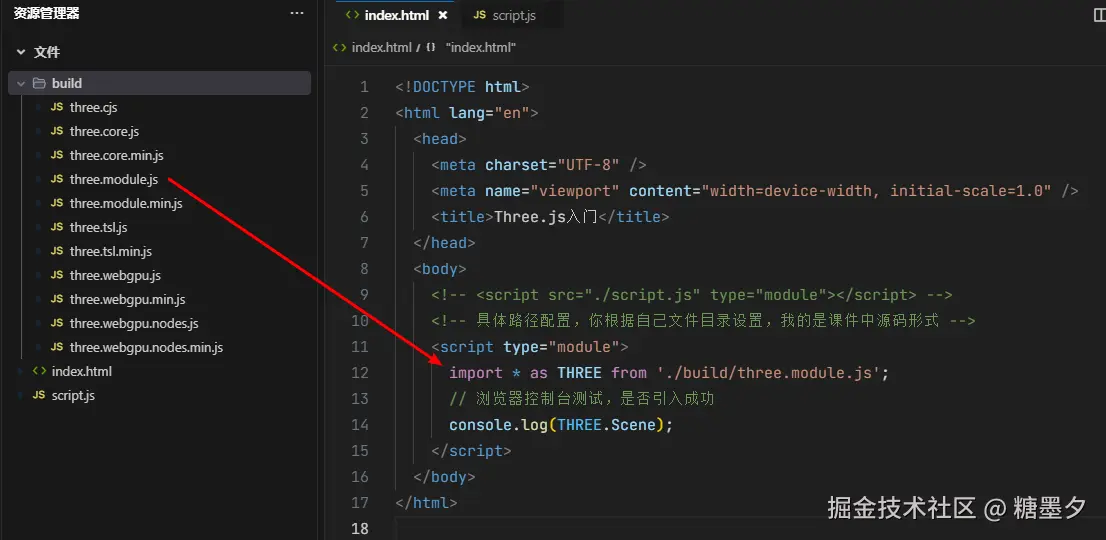Click the console.log(THREE.Scene) statement

coord(561,425)
